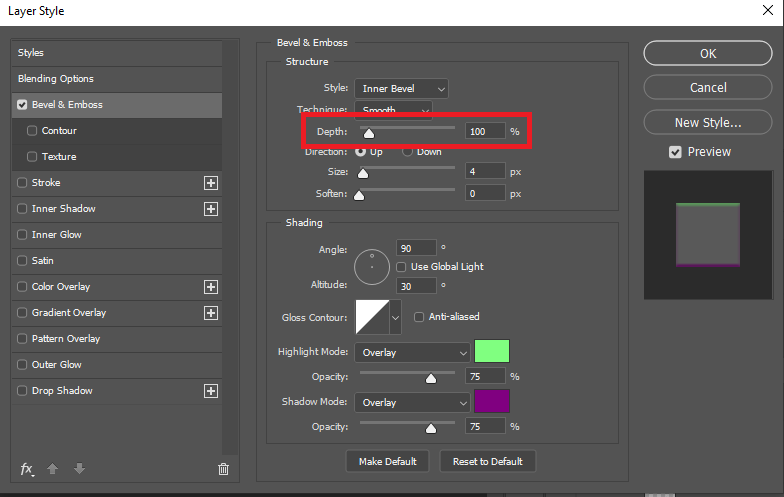
Task: Add another Drop Shadow with plus icon
Action: tap(211, 391)
